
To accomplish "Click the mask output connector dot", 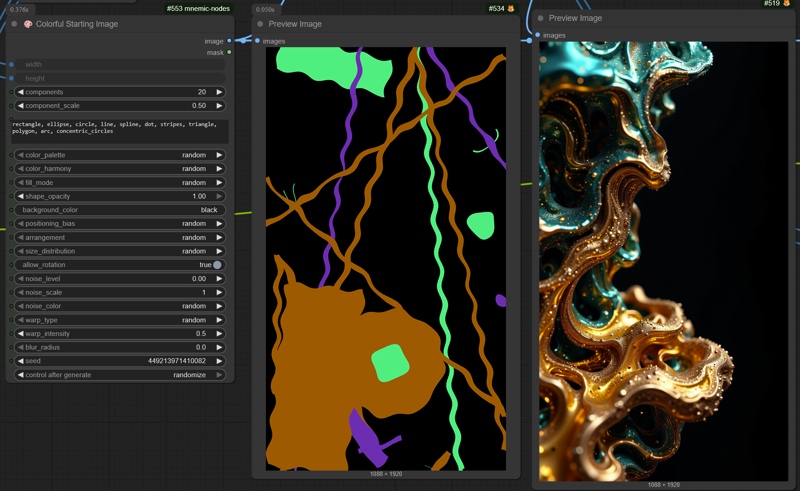I will tap(229, 52).
